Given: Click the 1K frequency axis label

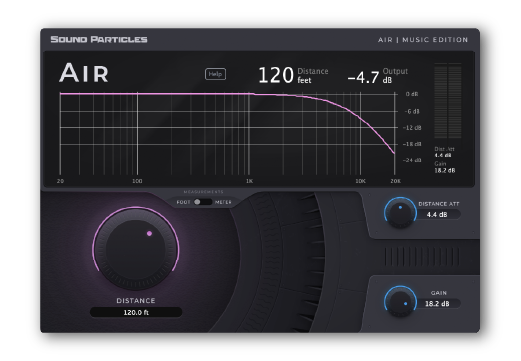Looking at the screenshot, I should point(249,181).
